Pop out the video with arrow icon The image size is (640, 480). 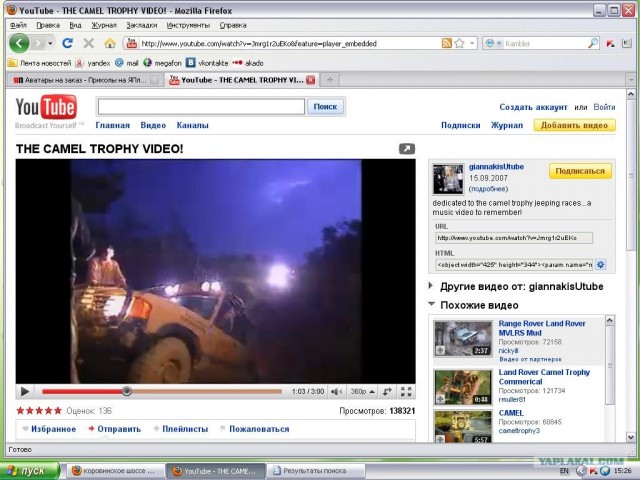(x=407, y=149)
